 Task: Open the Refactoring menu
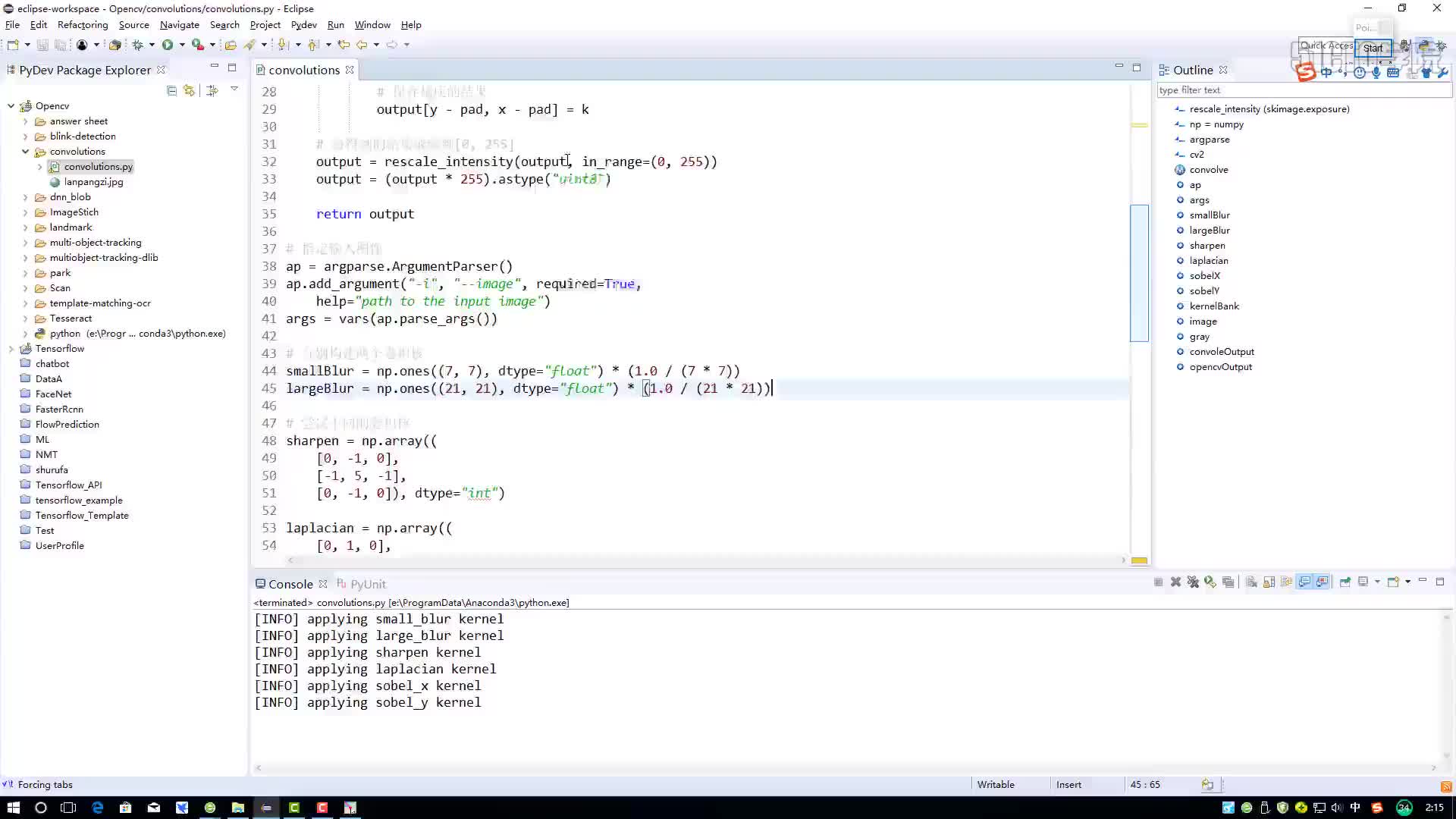pos(83,25)
